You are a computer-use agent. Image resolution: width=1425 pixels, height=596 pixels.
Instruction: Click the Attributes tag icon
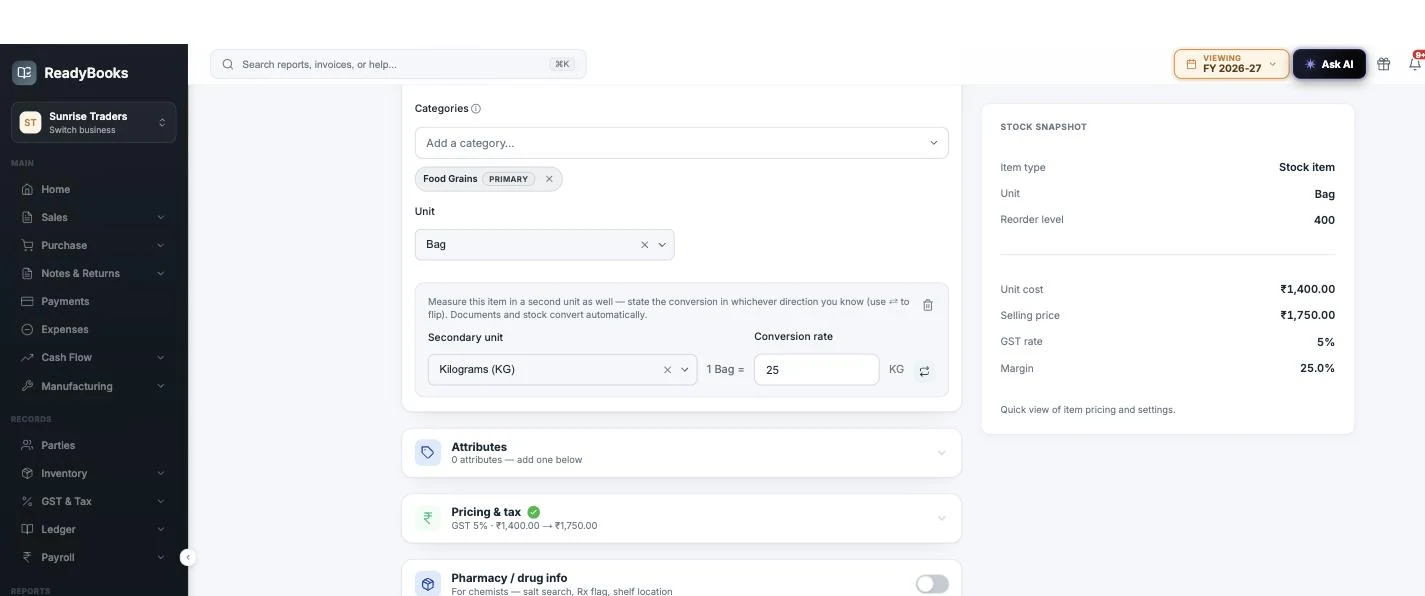coord(428,453)
